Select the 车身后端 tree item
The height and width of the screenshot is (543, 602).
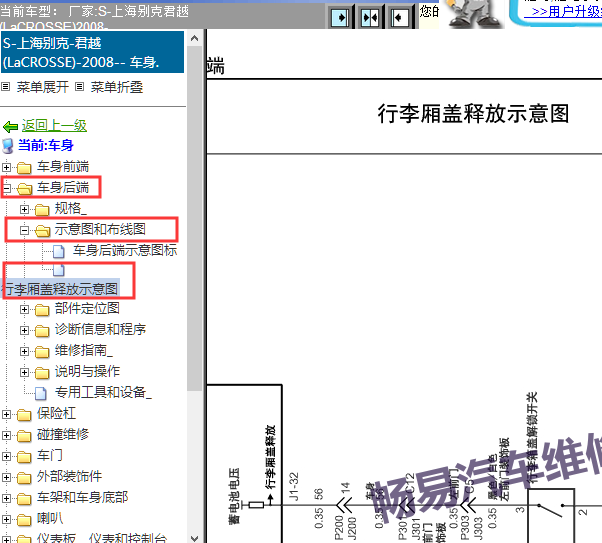click(63, 187)
